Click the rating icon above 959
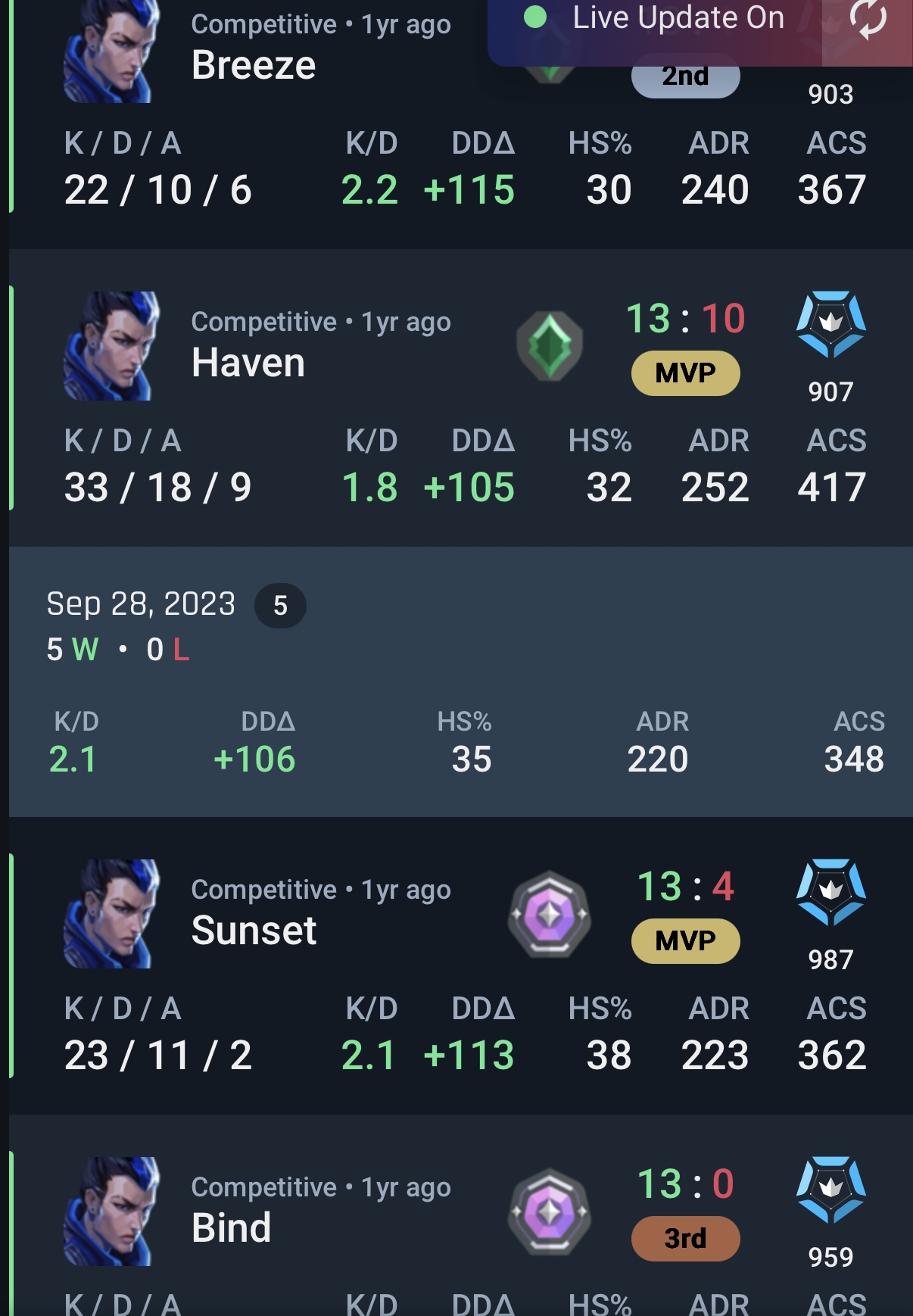Screen dimensions: 913x1316 [x=830, y=1190]
